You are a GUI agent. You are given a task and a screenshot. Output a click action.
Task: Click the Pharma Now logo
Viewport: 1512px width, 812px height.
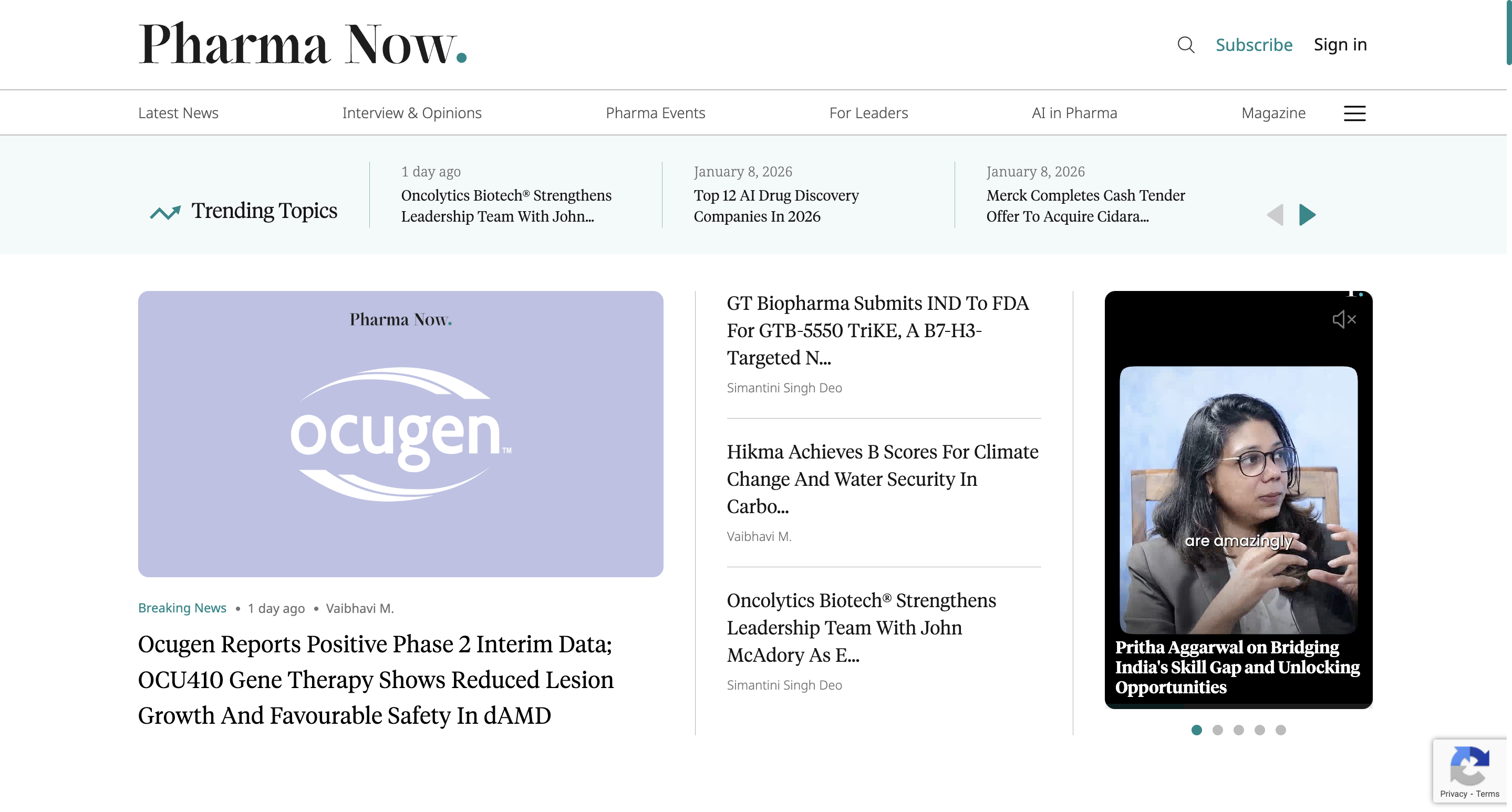coord(302,44)
